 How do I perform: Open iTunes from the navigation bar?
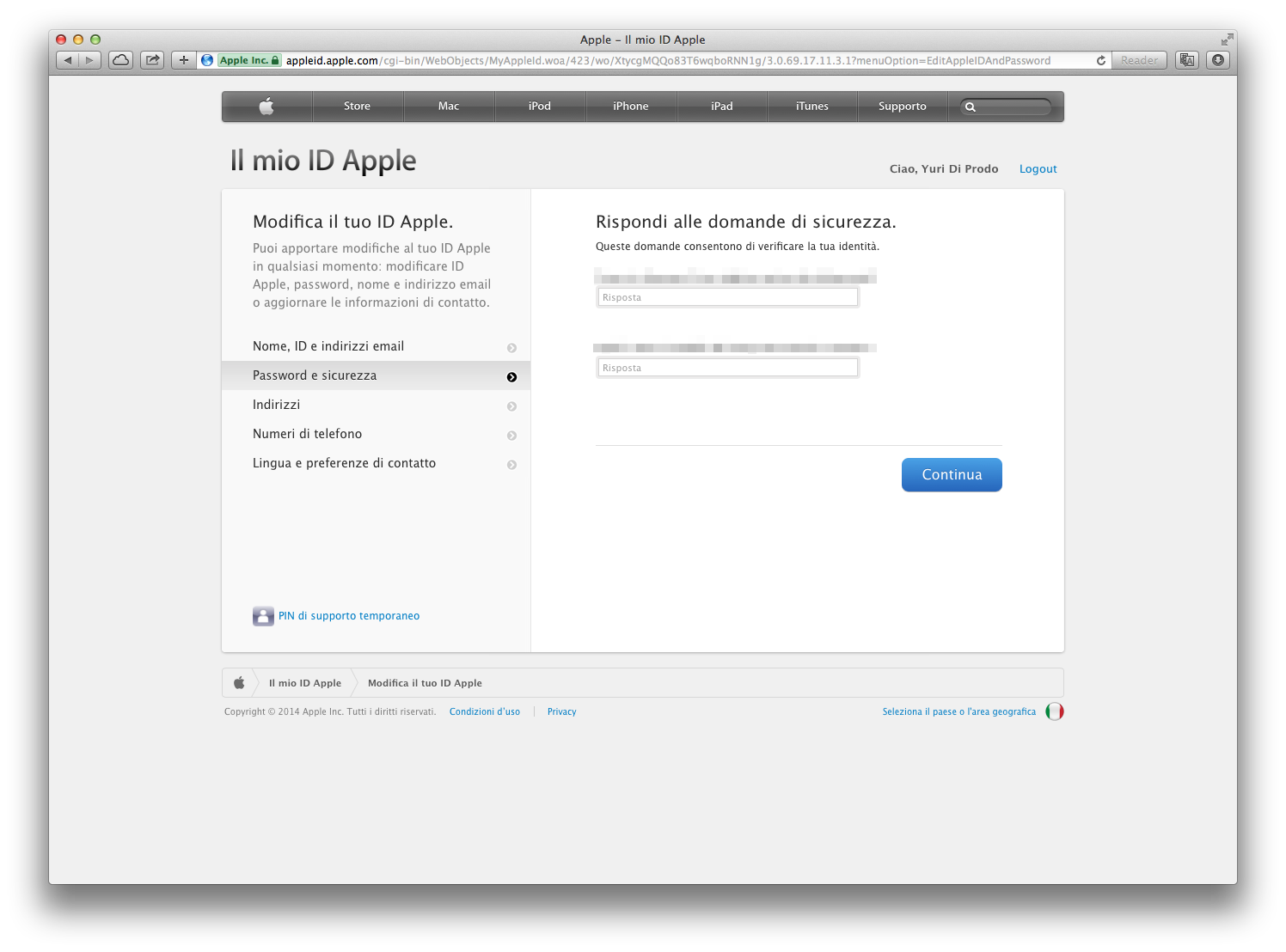coord(812,107)
